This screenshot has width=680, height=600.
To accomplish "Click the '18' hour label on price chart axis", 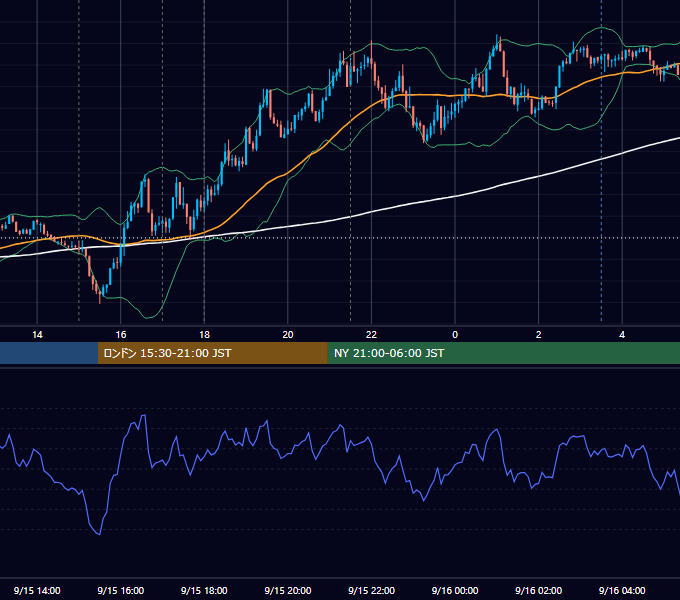I will click(x=204, y=335).
